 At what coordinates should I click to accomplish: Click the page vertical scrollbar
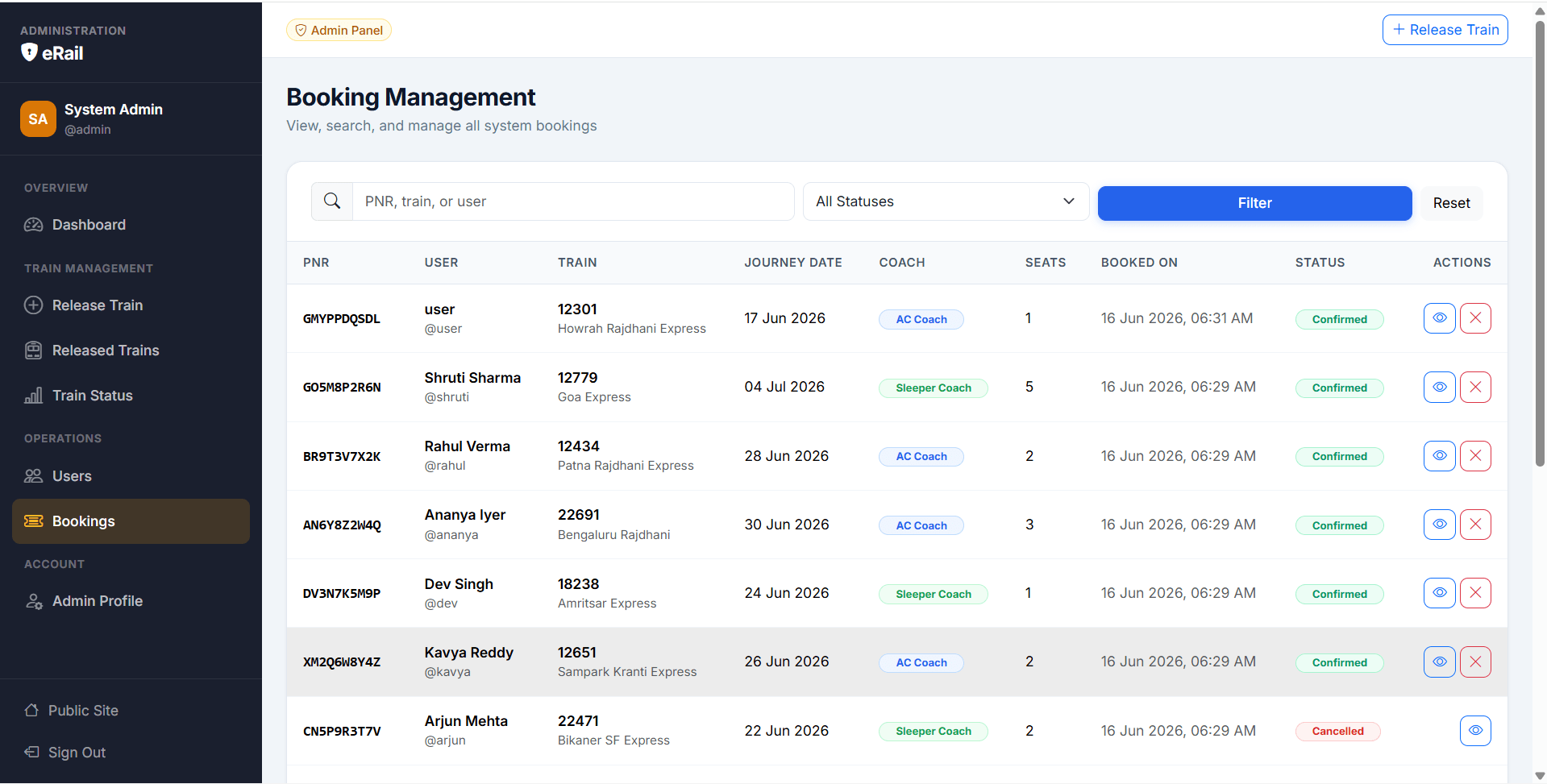point(1540,242)
